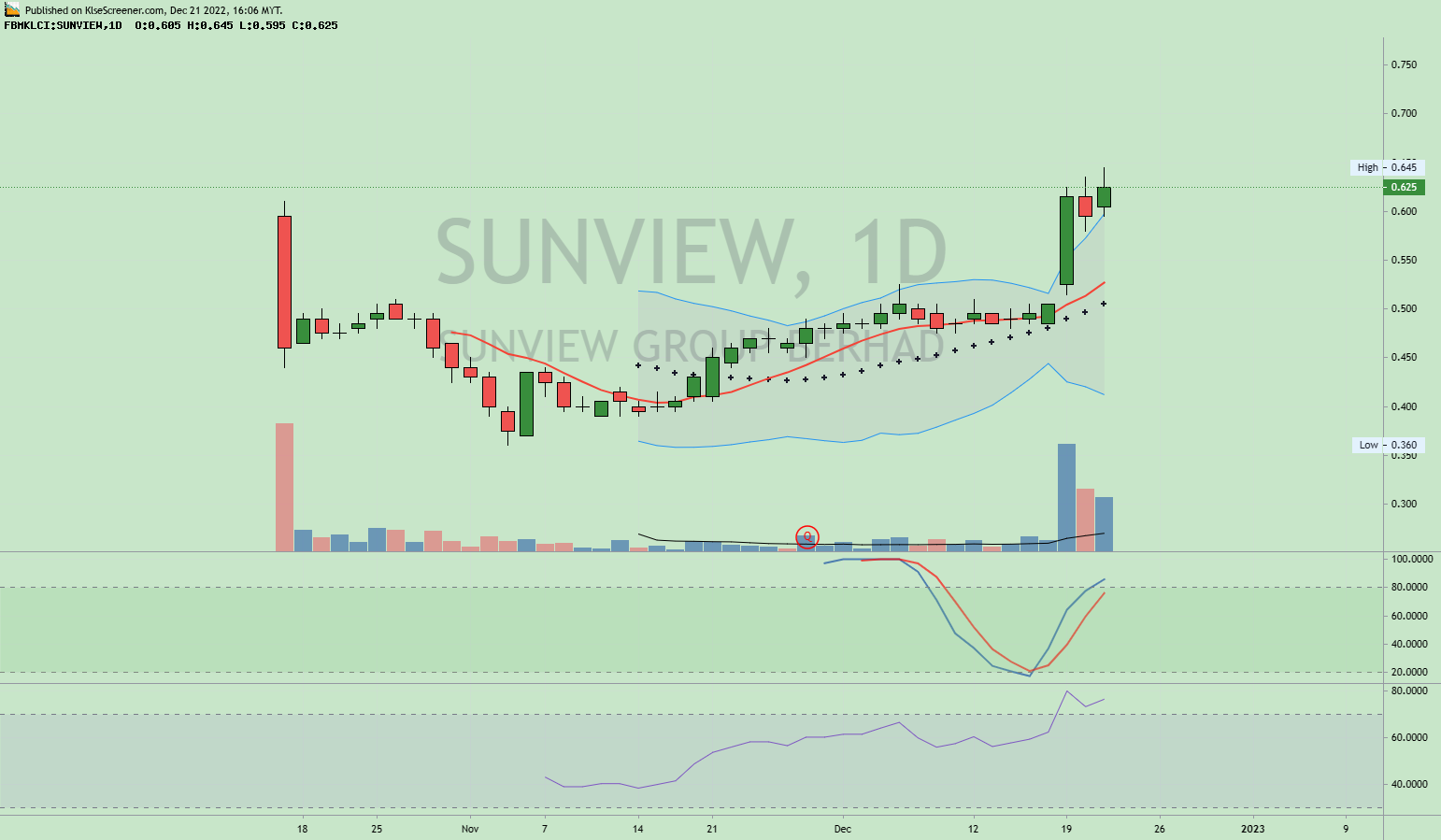
Task: Click the KlseScreener chart logo icon
Action: [10, 8]
